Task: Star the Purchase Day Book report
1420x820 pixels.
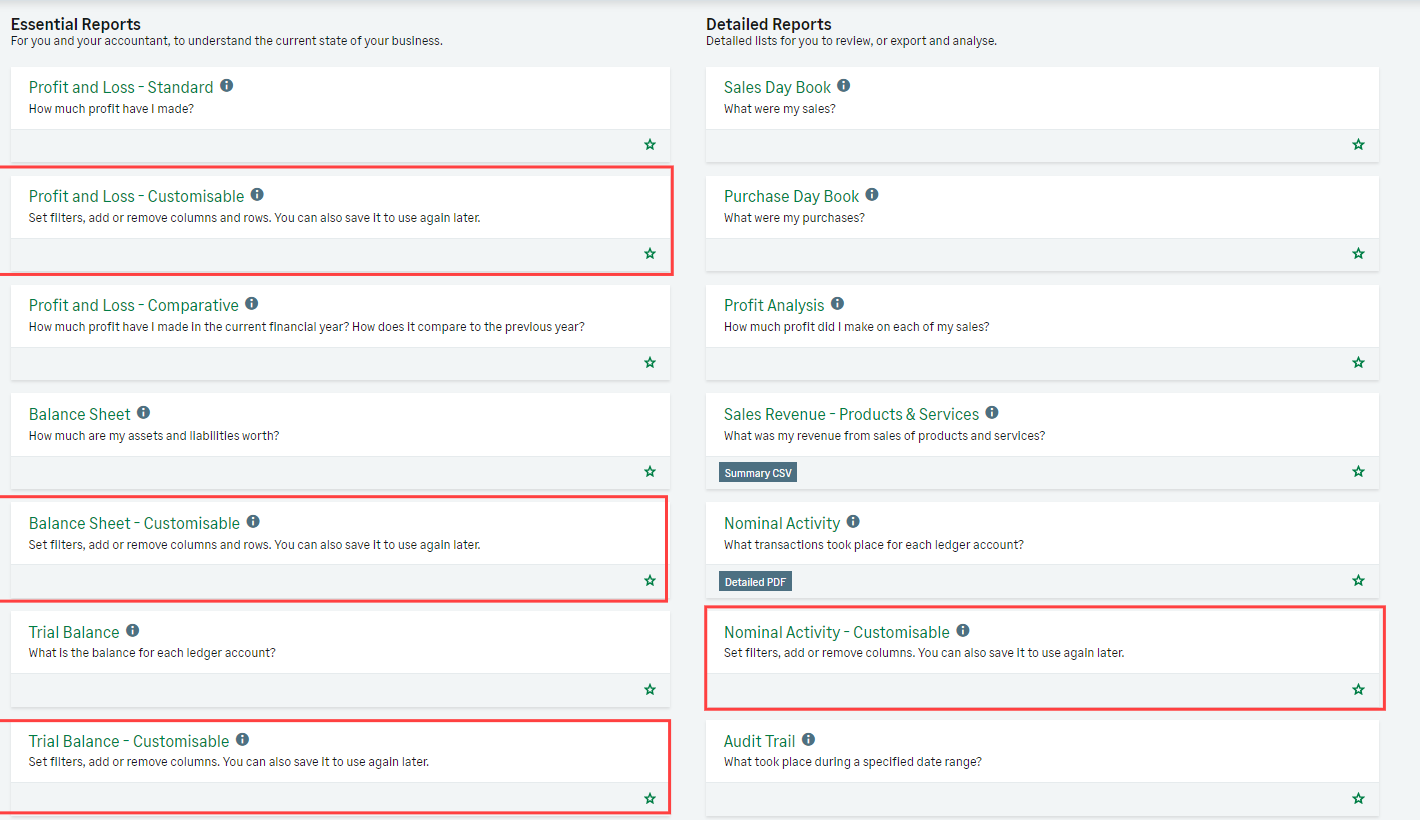Action: 1358,254
